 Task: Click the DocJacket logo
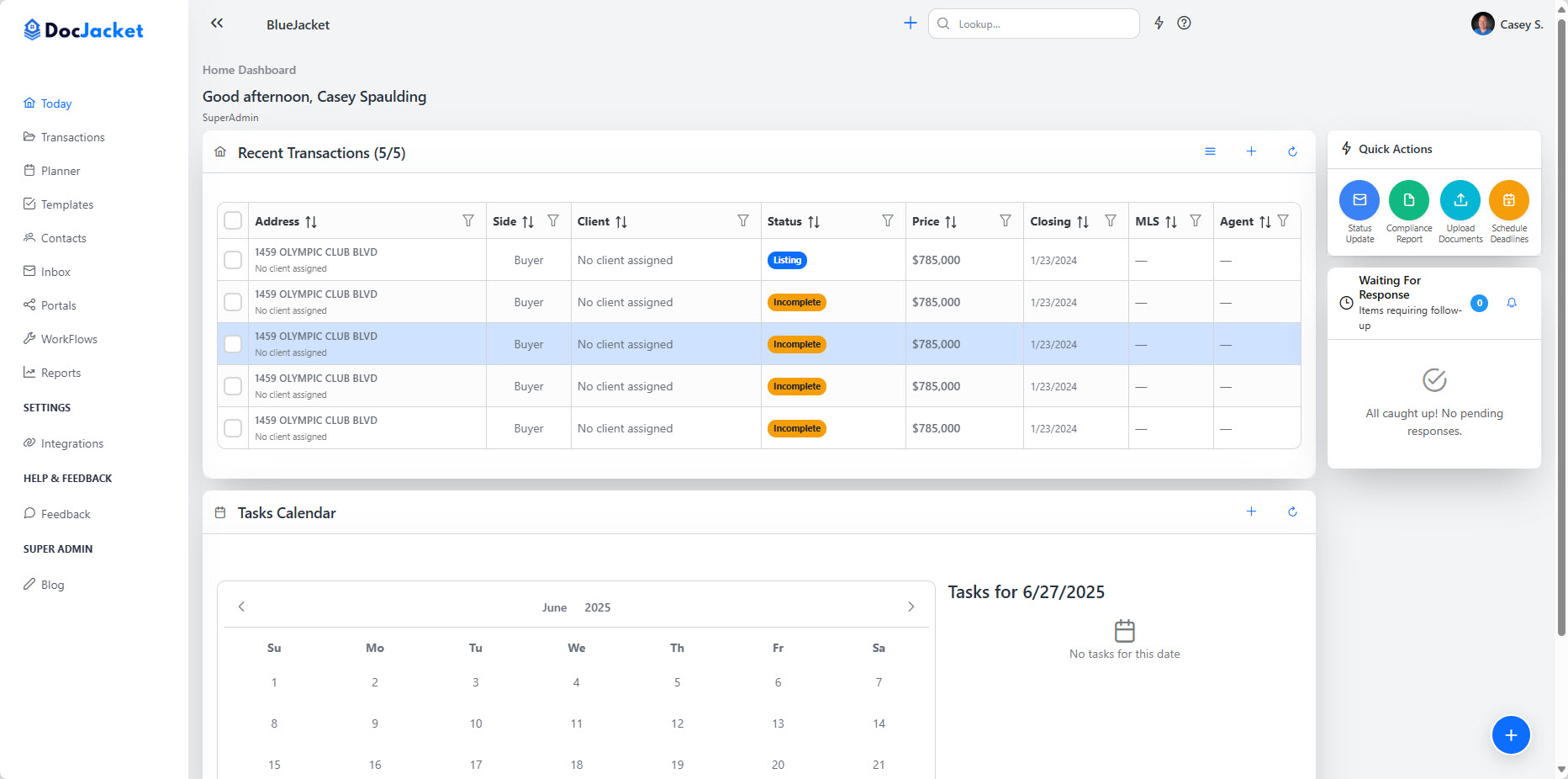pyautogui.click(x=83, y=30)
